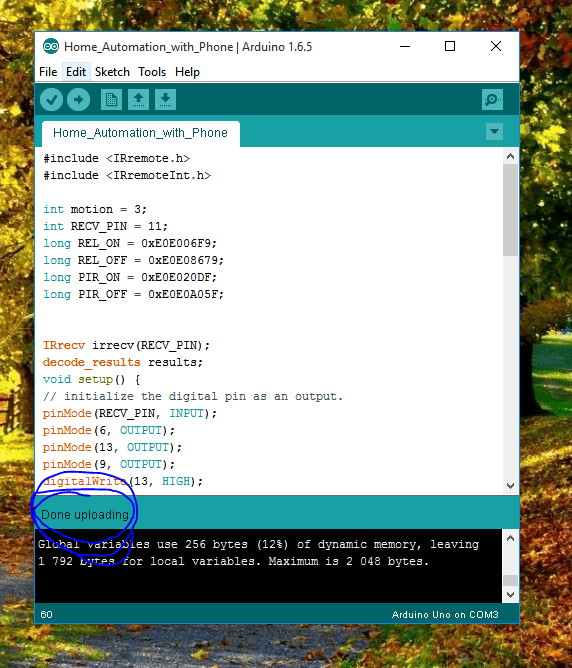The height and width of the screenshot is (668, 572).
Task: Click the line 'digitalWrite(13, HIGH);'
Action: 123,481
